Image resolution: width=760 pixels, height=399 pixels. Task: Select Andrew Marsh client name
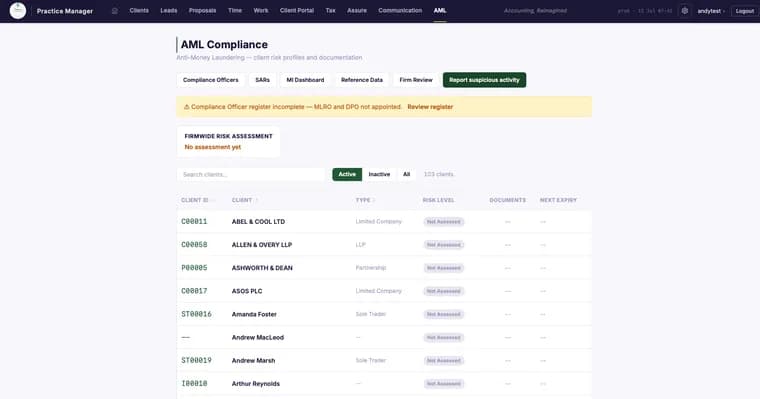pyautogui.click(x=253, y=360)
